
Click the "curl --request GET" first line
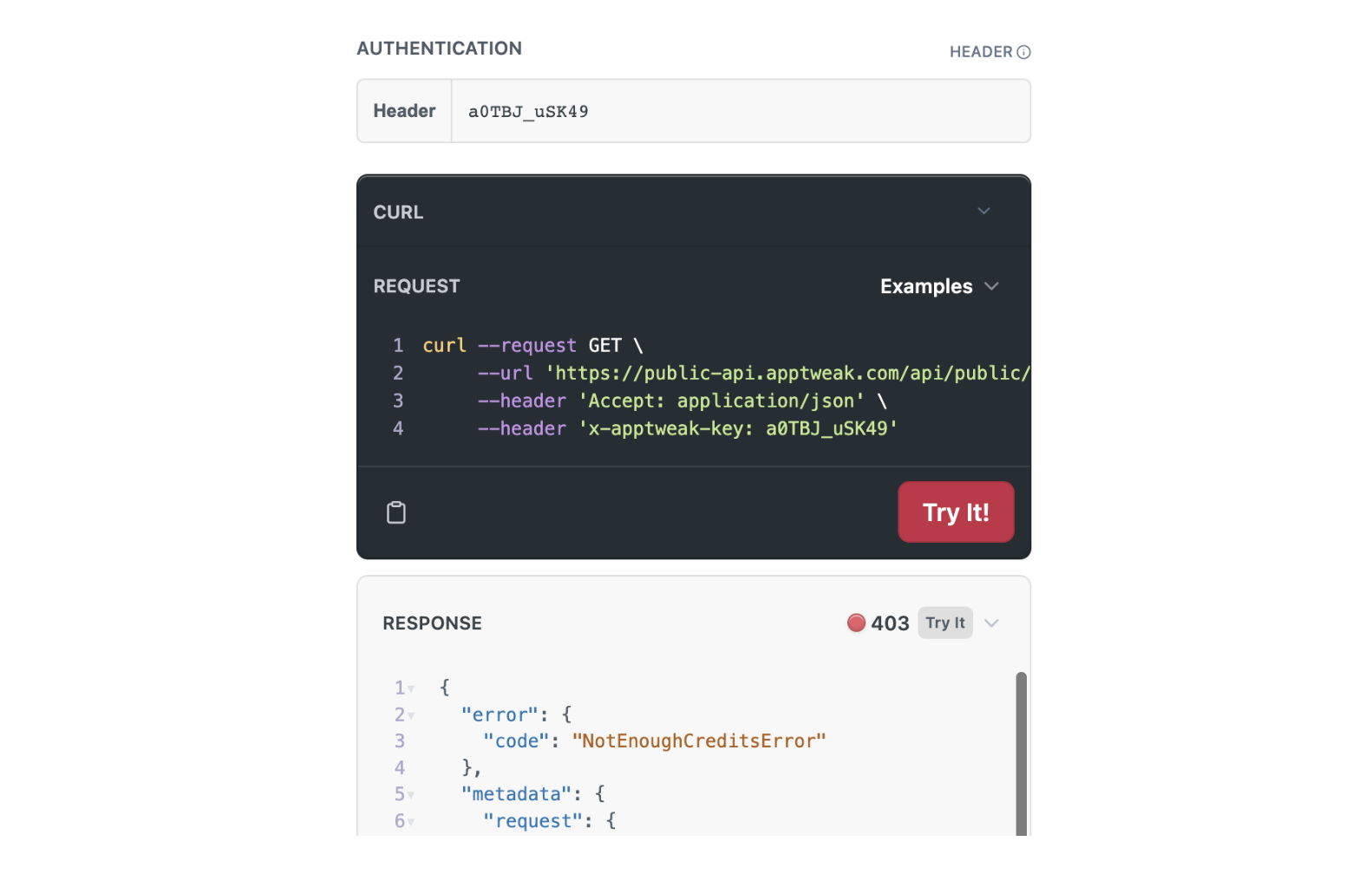[532, 345]
